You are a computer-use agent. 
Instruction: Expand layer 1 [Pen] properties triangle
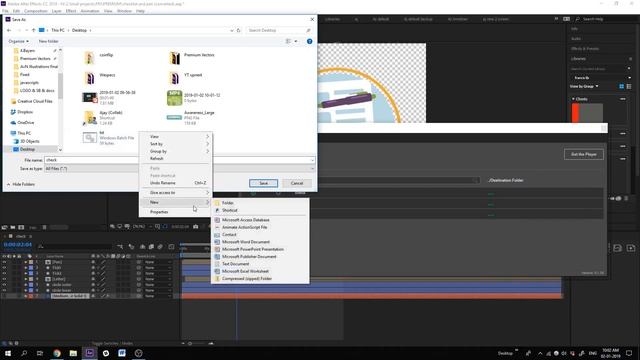coord(26,262)
